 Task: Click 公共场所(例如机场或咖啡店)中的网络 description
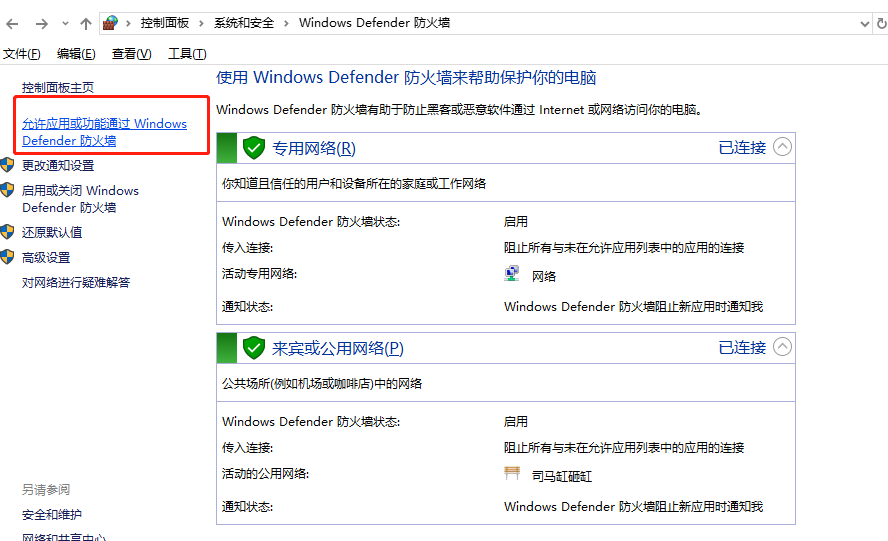(322, 384)
